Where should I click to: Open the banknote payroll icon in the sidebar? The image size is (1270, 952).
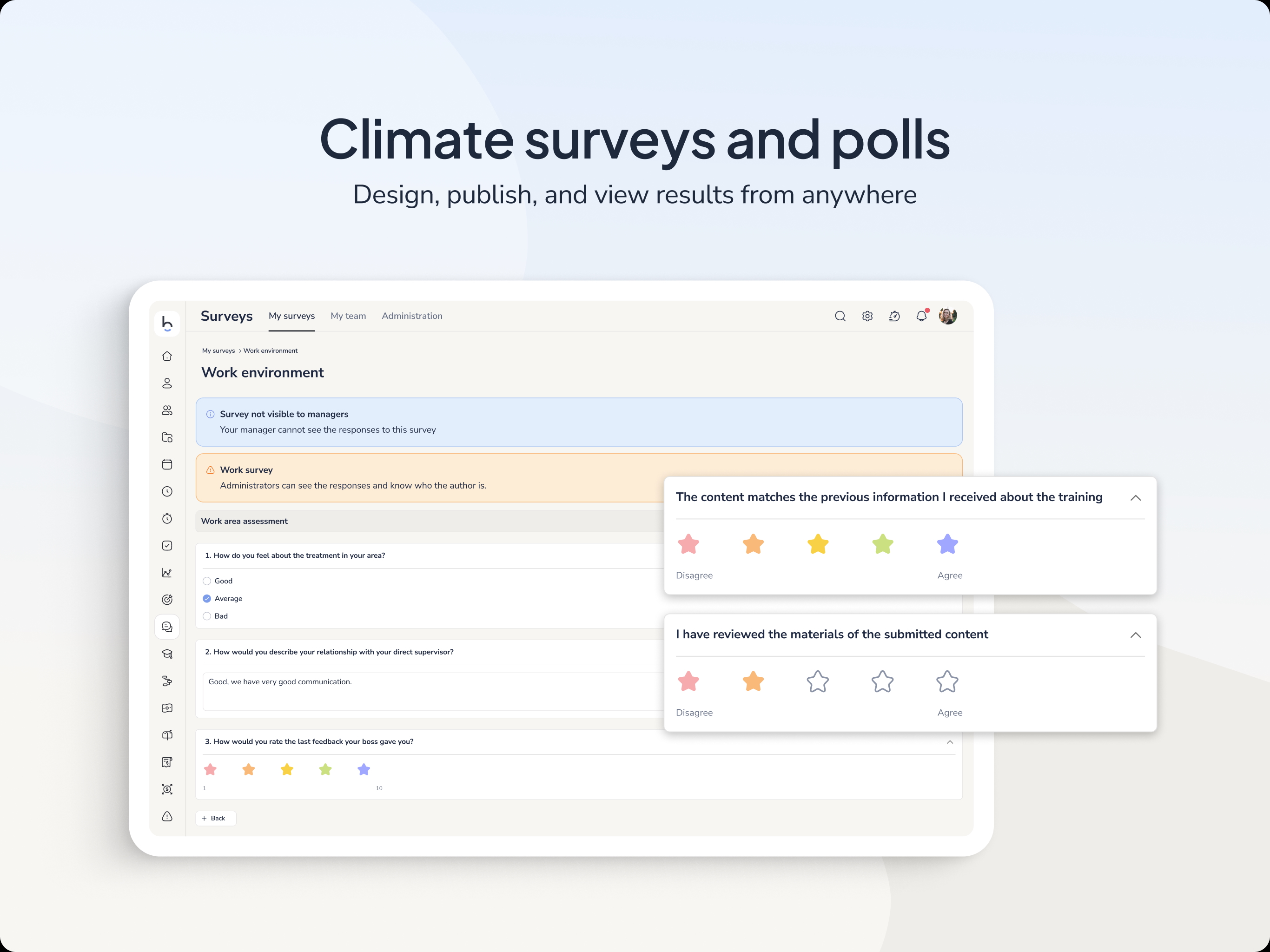click(x=167, y=708)
